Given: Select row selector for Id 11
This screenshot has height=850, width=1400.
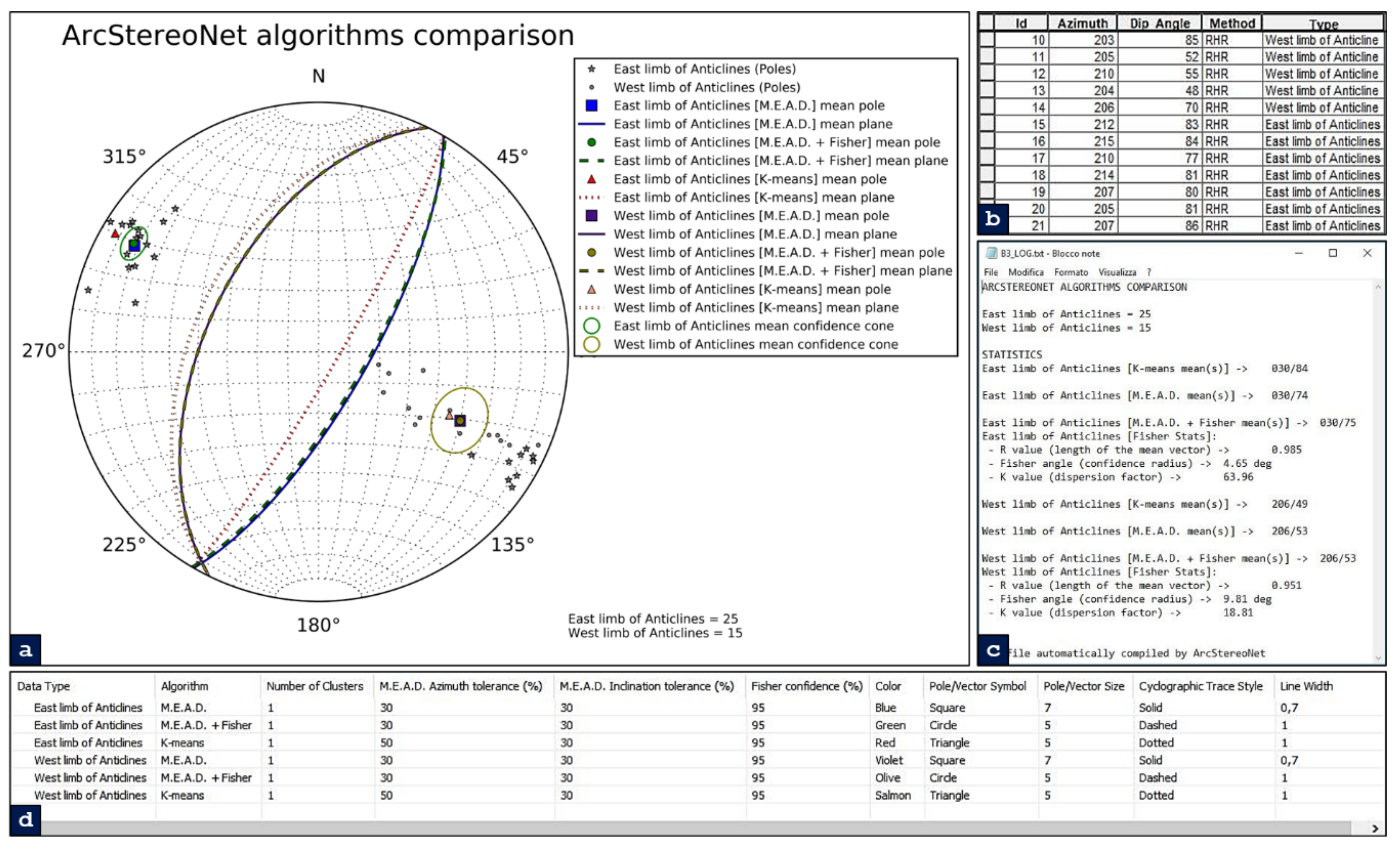Looking at the screenshot, I should (987, 57).
